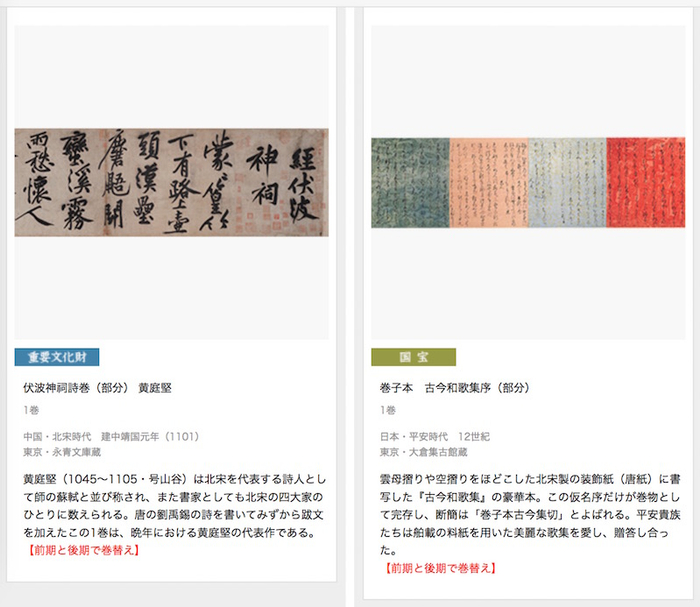Click the green 国宝 badge

[413, 357]
